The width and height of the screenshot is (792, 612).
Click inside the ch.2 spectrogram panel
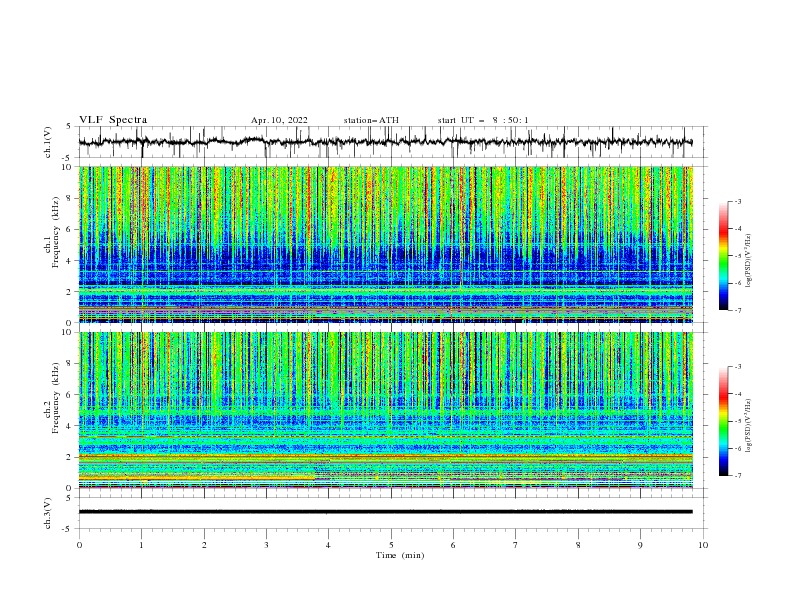pyautogui.click(x=386, y=410)
